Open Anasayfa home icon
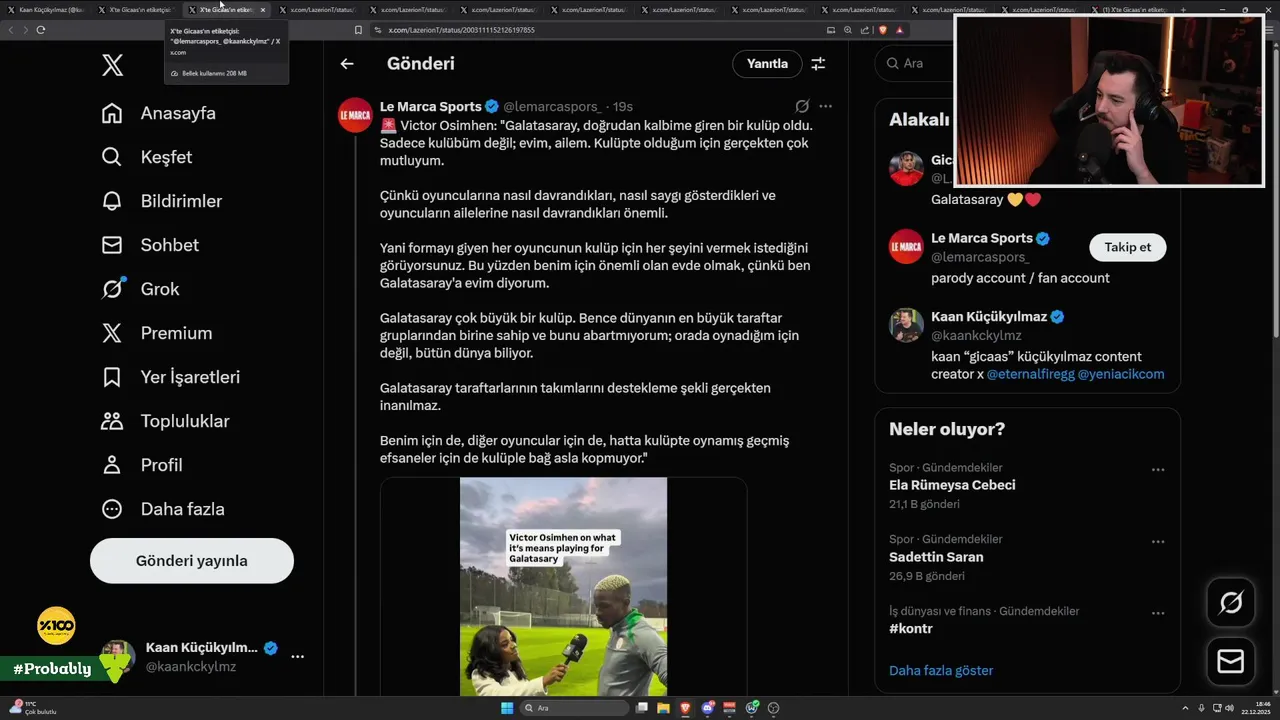Screen dimensions: 1280x720 tap(112, 113)
